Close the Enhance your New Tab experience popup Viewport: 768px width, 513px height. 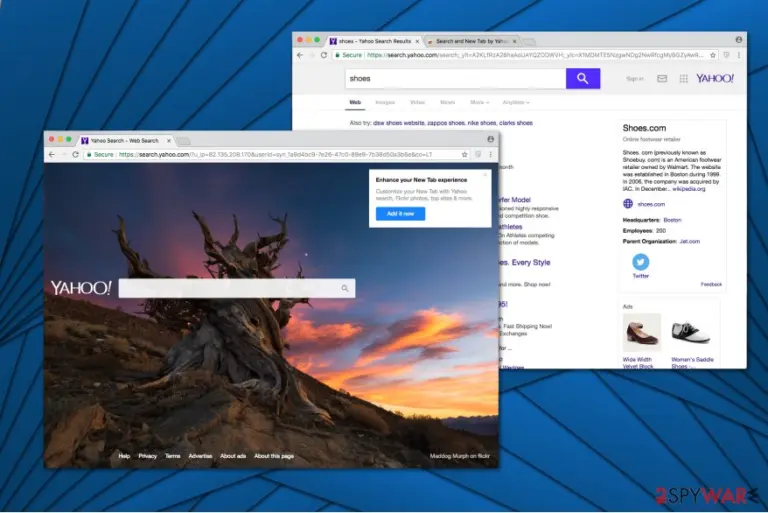coord(485,174)
